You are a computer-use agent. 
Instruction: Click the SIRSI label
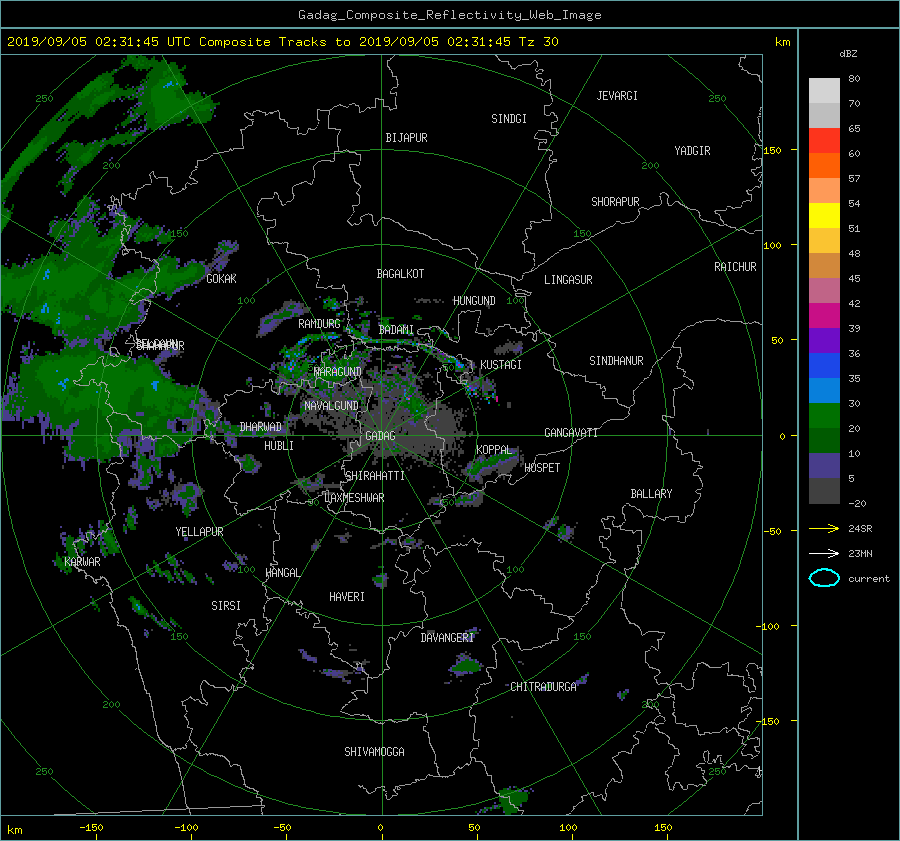pos(226,606)
